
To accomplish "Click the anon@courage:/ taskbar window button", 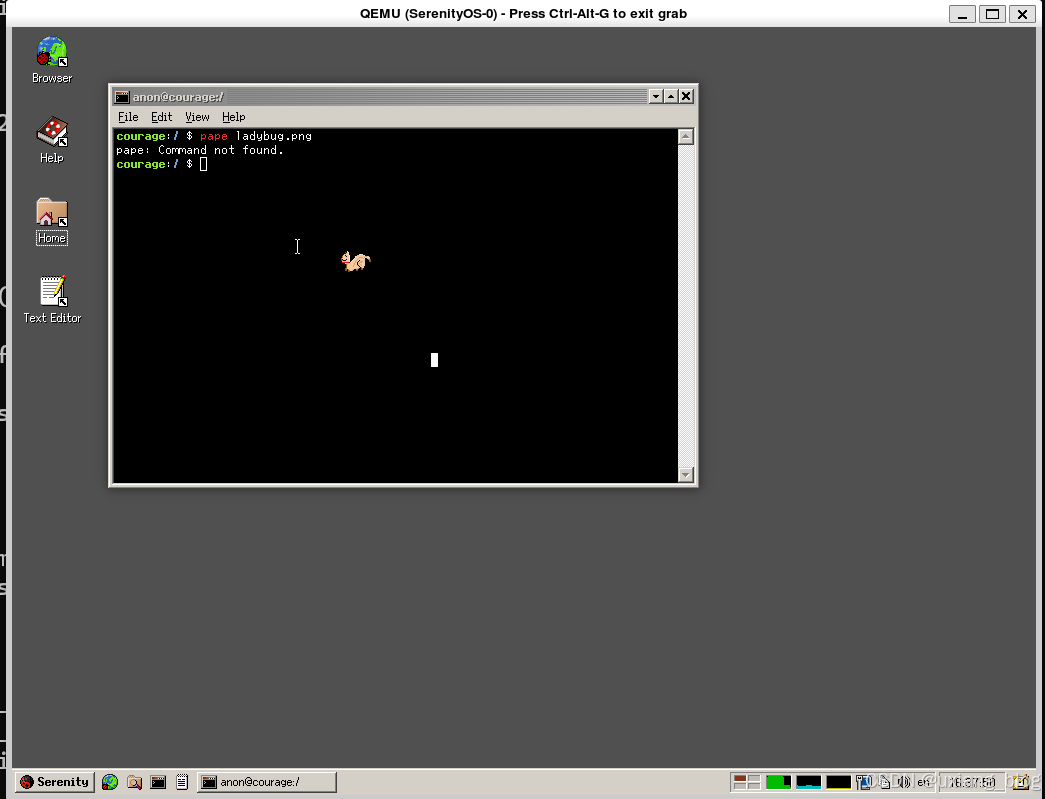I will (267, 782).
